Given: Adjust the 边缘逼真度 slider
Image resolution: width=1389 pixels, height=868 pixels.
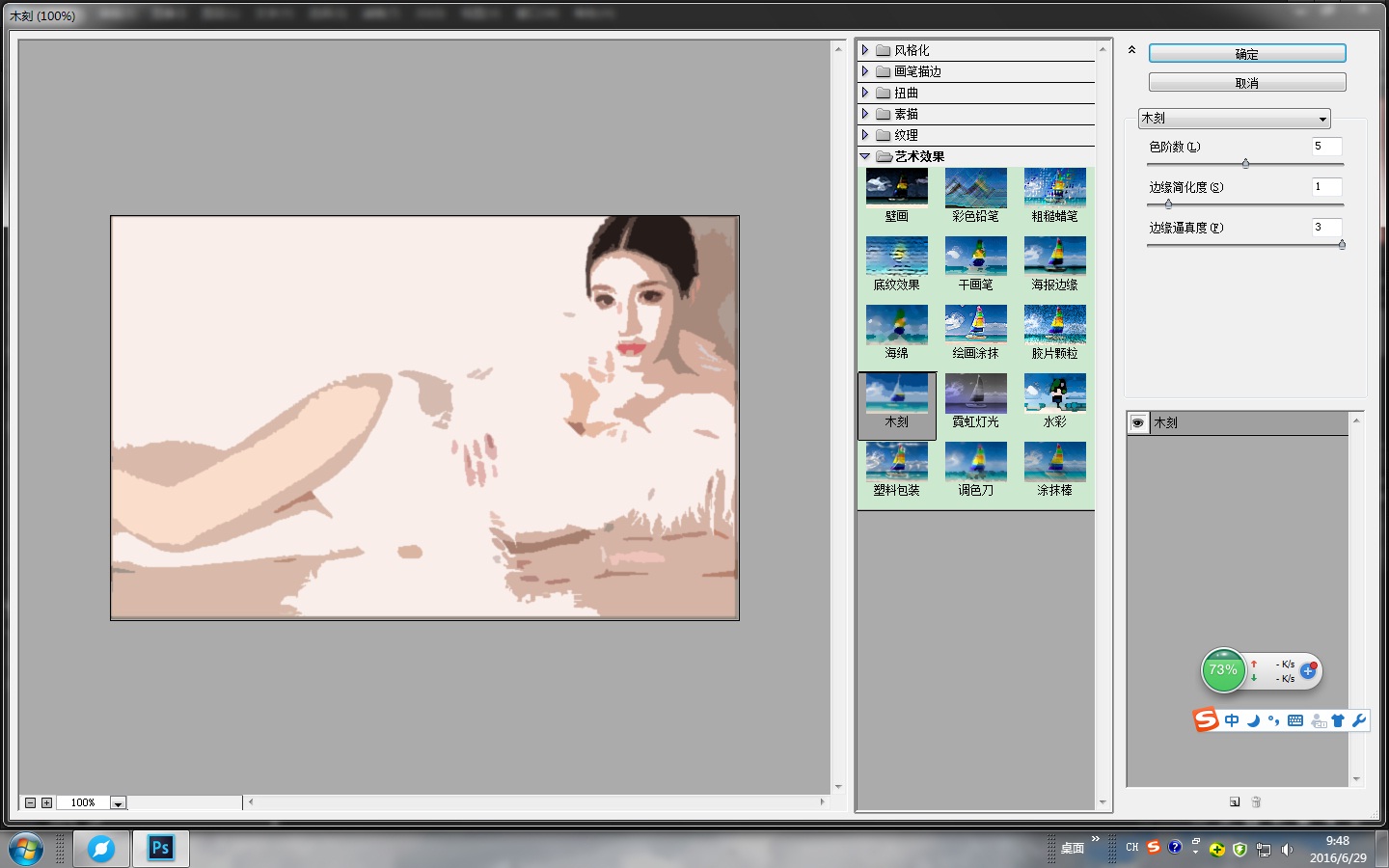Looking at the screenshot, I should coord(1342,245).
